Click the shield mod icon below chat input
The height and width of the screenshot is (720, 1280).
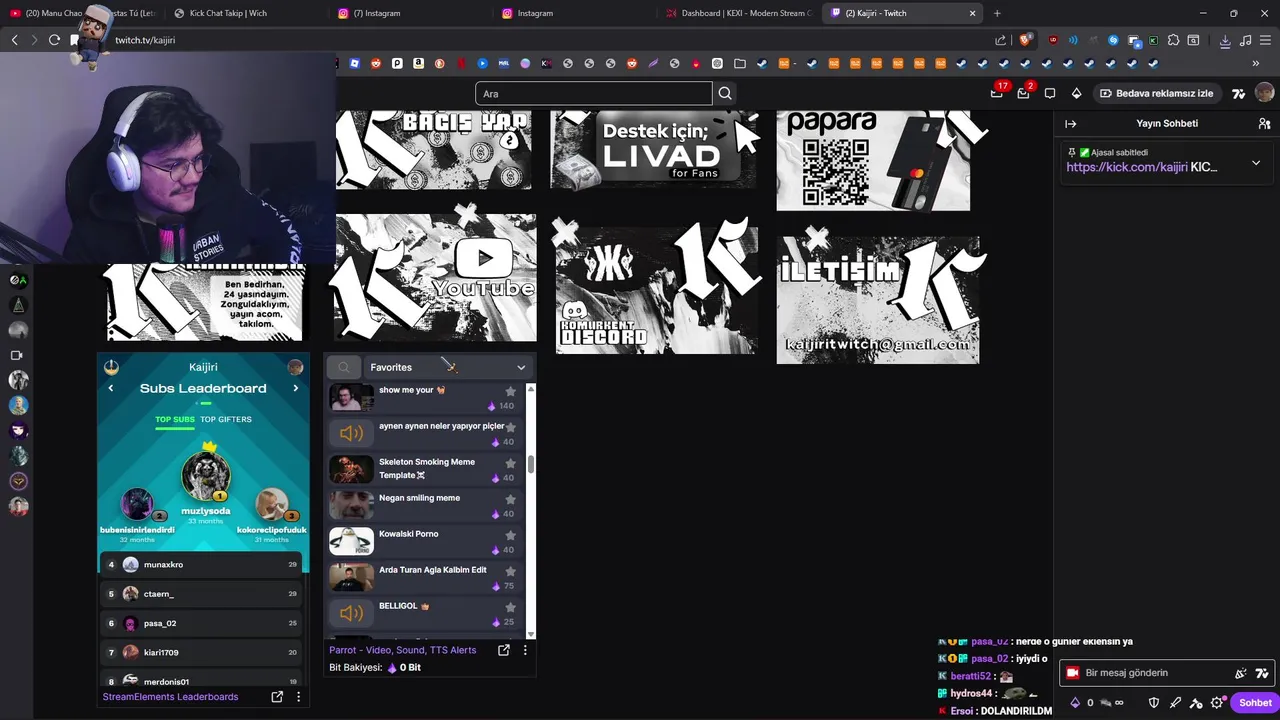click(1153, 703)
